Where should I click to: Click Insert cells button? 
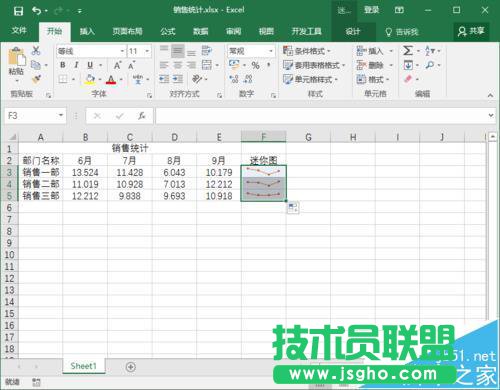[371, 51]
